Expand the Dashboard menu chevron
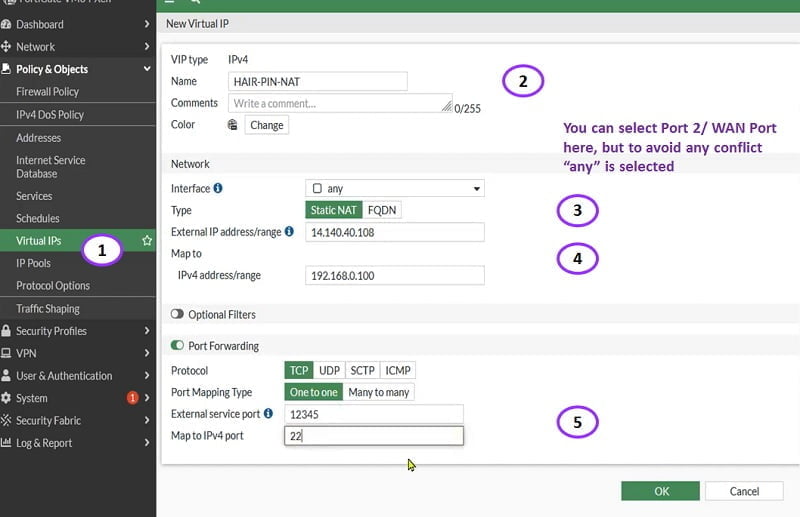 click(147, 24)
